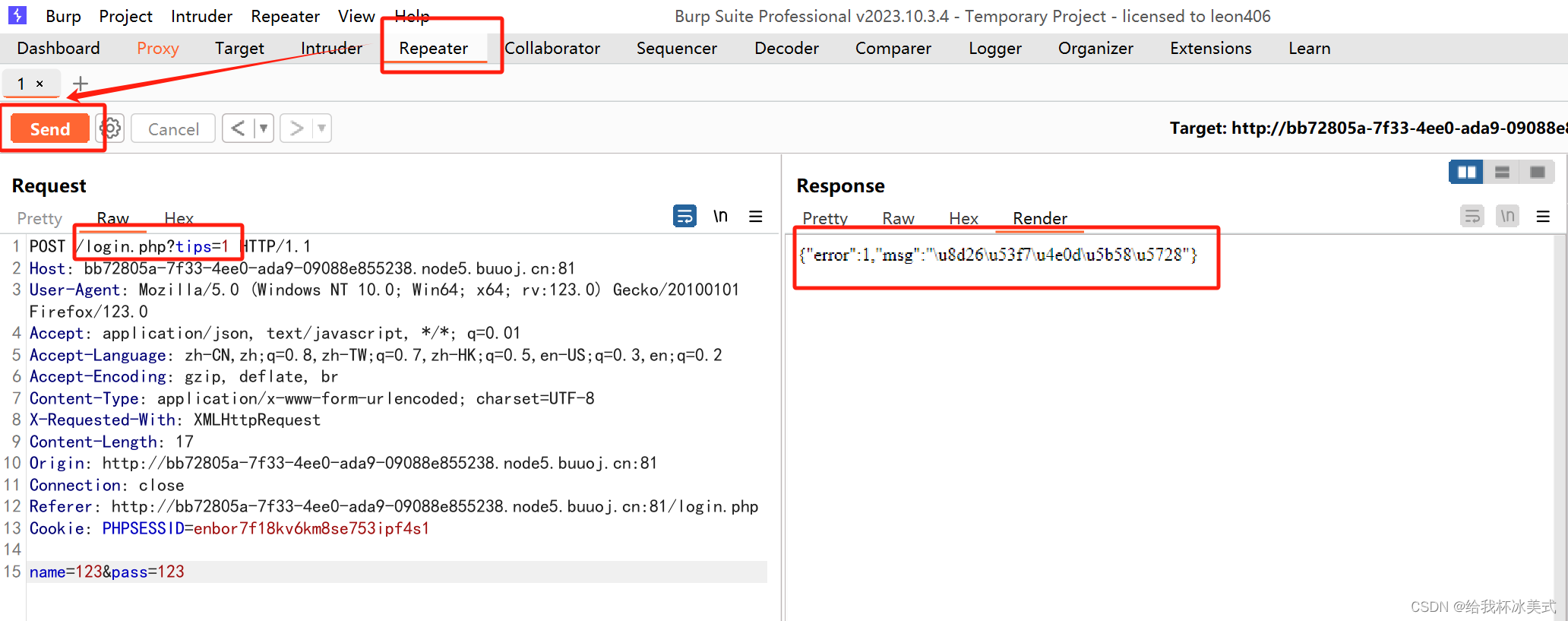Switch to the Logger tab
Image resolution: width=1568 pixels, height=621 pixels.
click(x=995, y=49)
